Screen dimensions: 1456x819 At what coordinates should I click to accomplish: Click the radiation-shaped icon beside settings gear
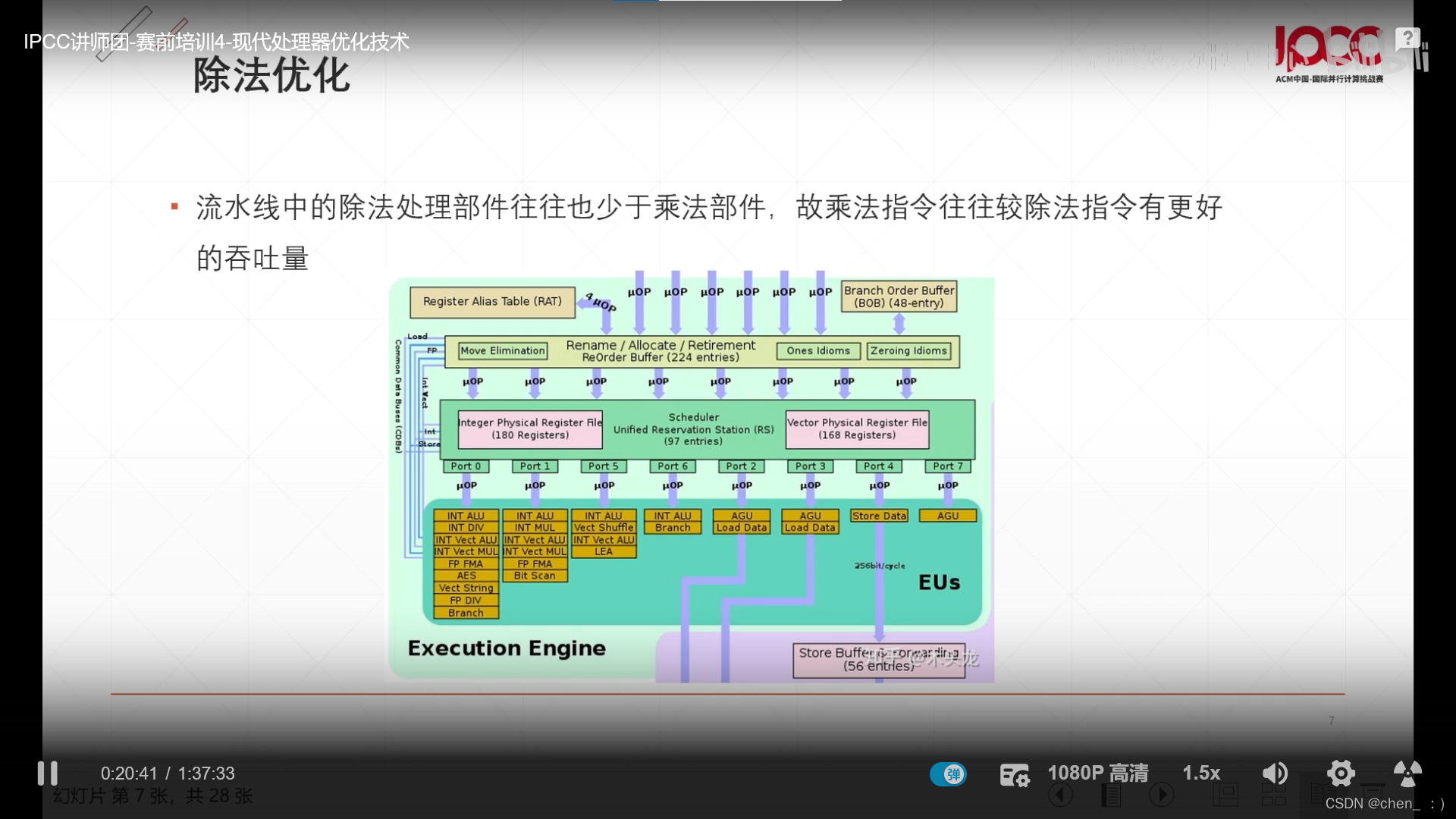click(1407, 773)
